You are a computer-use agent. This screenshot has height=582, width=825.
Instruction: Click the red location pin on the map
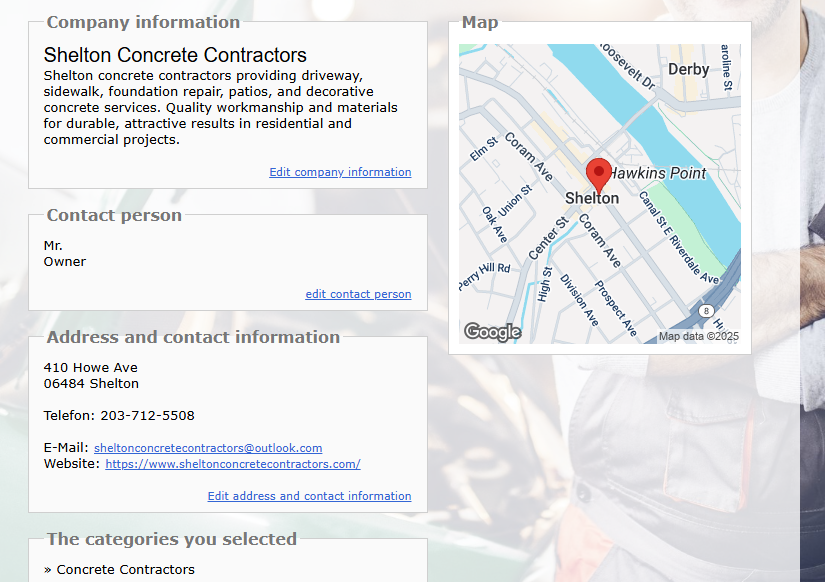coord(599,176)
